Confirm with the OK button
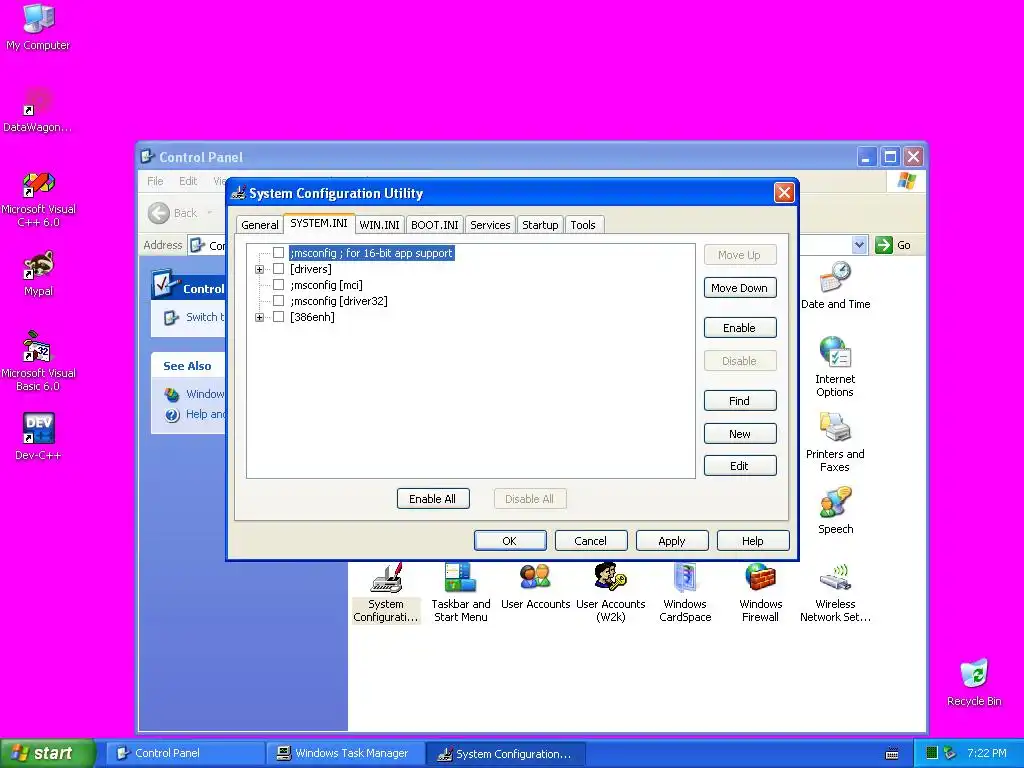The width and height of the screenshot is (1024, 768). [510, 541]
